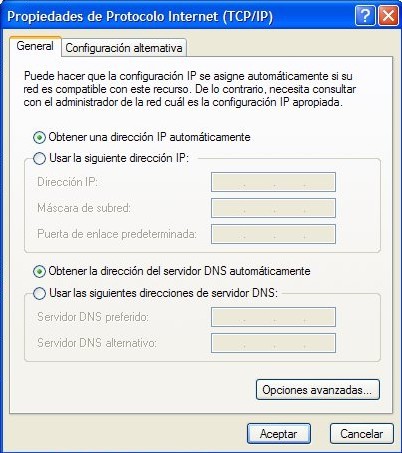This screenshot has width=402, height=453.
Task: Click the Dirección IP input field
Action: point(273,182)
